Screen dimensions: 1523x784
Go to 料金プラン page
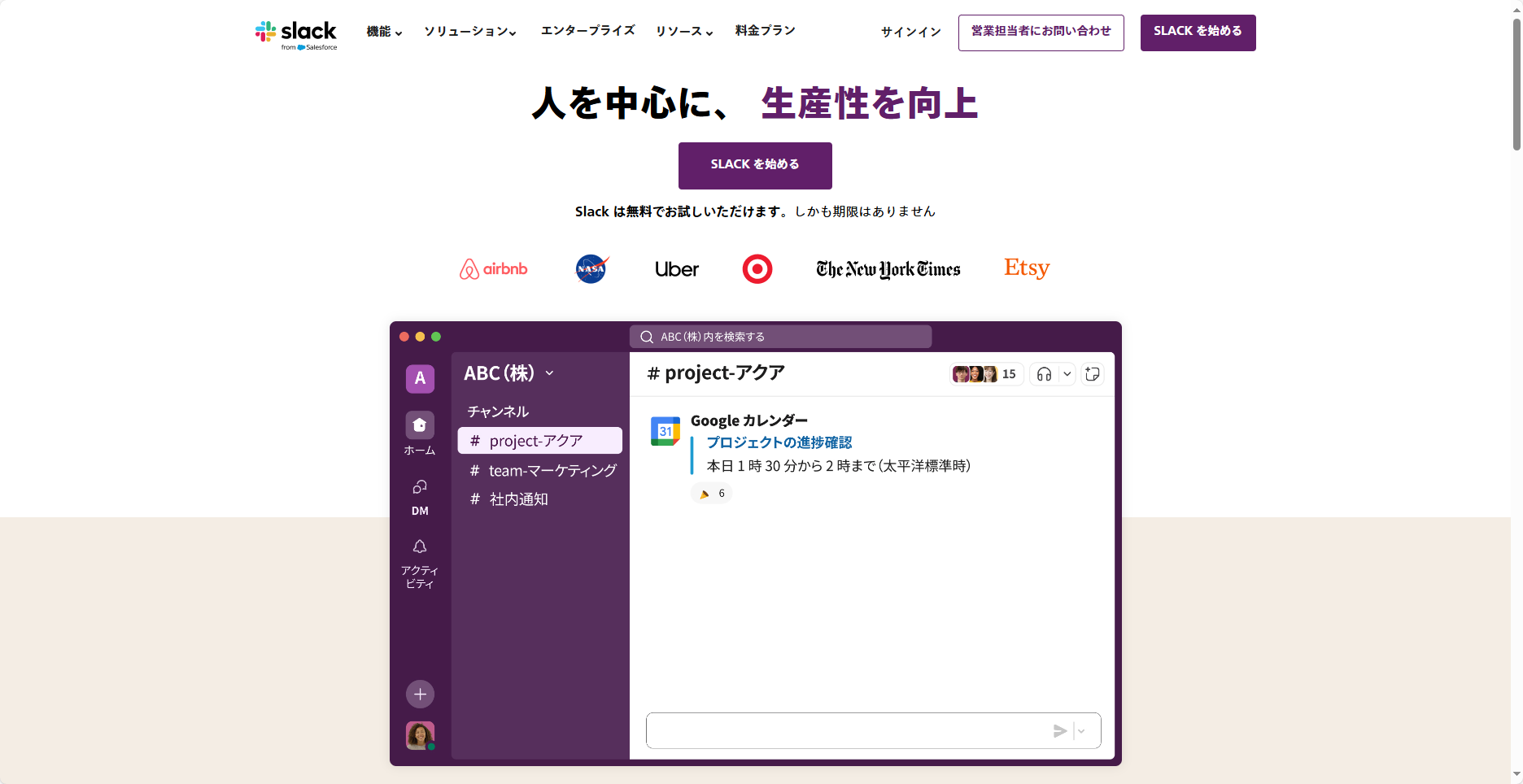[765, 31]
